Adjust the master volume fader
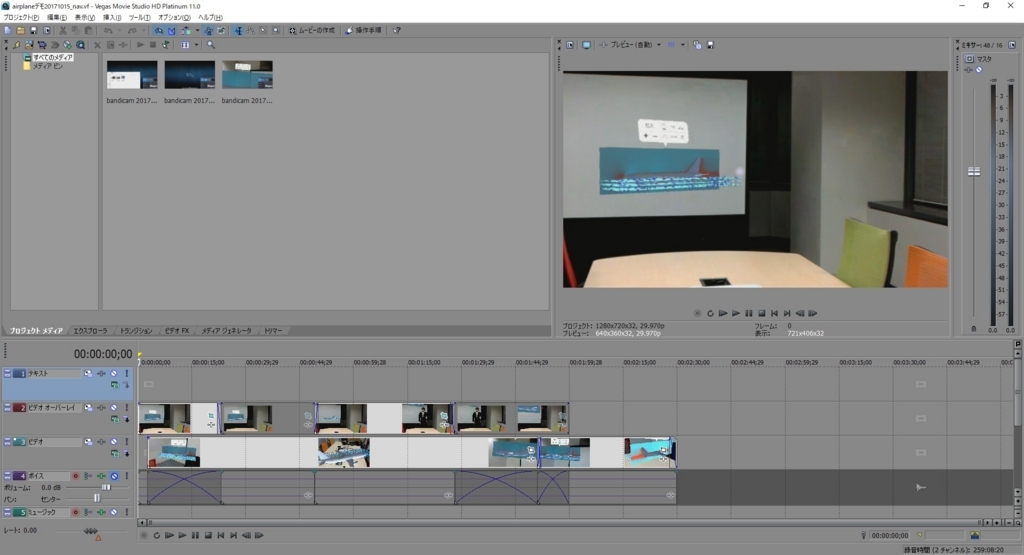The width and height of the screenshot is (1024, 555). 974,172
